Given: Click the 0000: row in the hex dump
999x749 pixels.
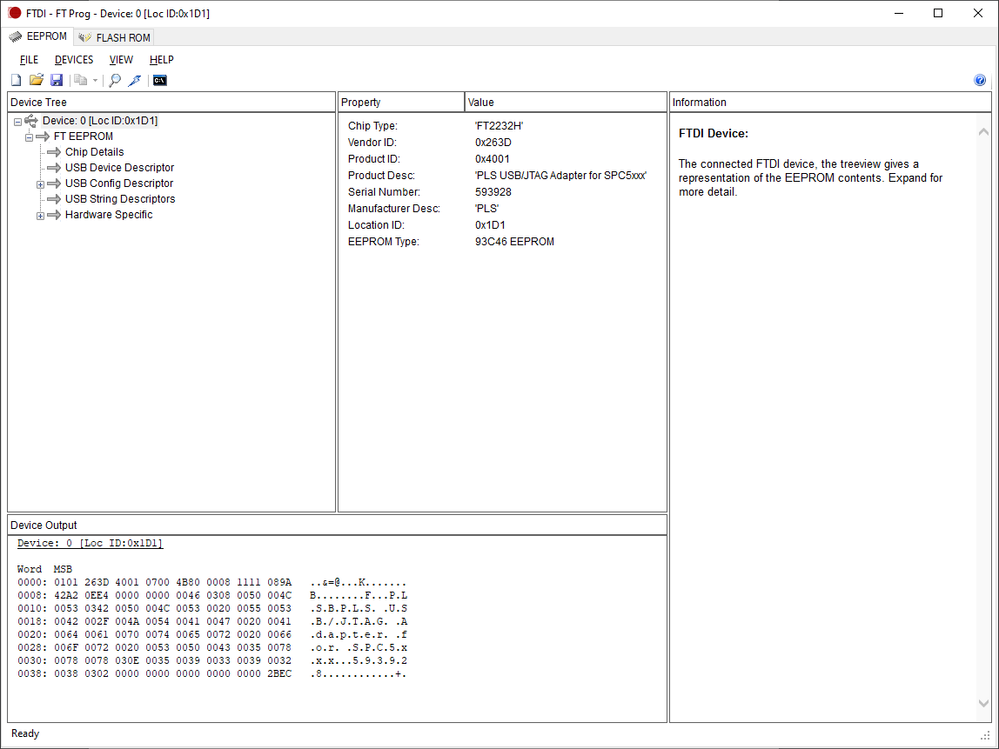Looking at the screenshot, I should pyautogui.click(x=212, y=583).
